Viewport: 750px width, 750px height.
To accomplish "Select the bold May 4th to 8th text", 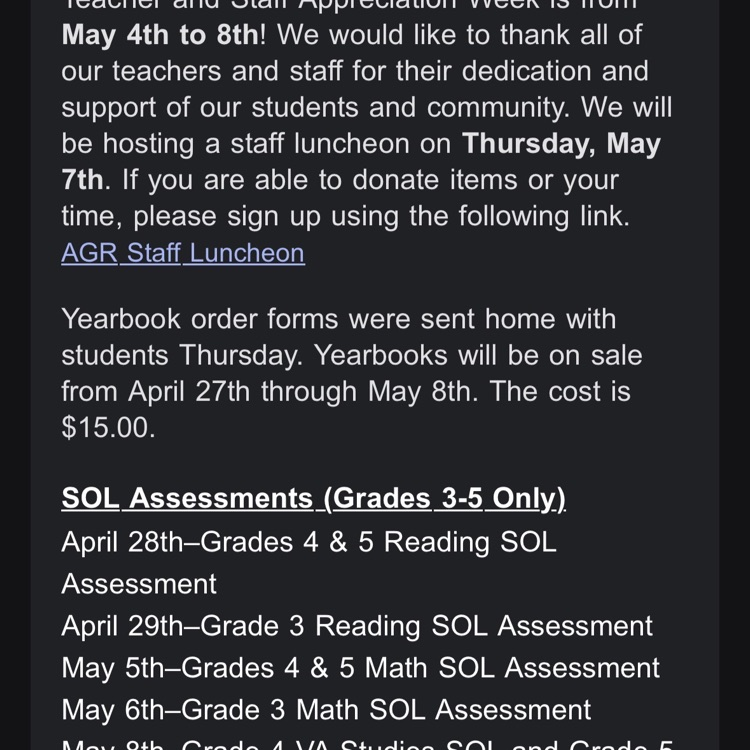I will (x=160, y=35).
